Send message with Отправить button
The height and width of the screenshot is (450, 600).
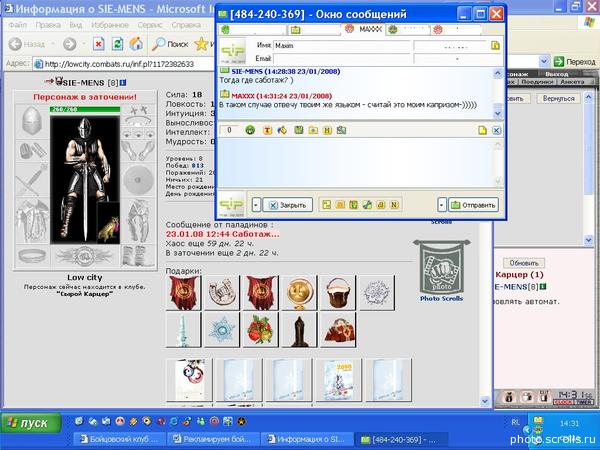[x=473, y=205]
